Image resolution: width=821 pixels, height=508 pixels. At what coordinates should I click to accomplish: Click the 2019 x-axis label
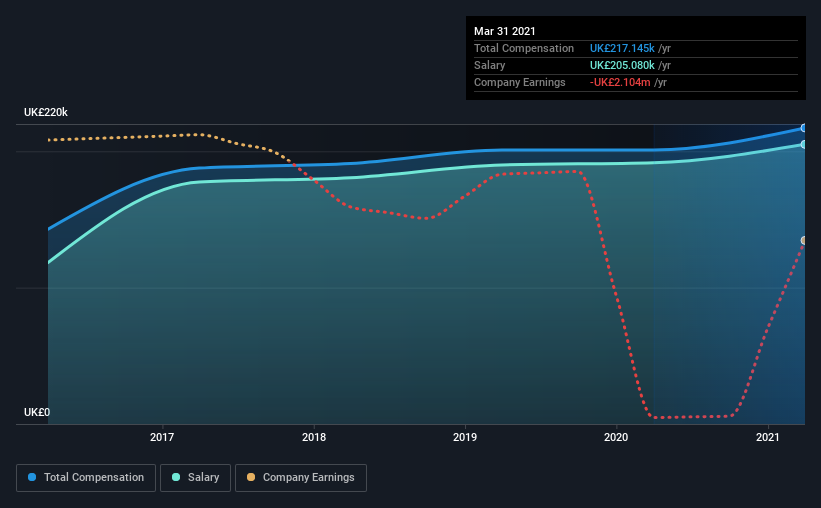click(465, 437)
